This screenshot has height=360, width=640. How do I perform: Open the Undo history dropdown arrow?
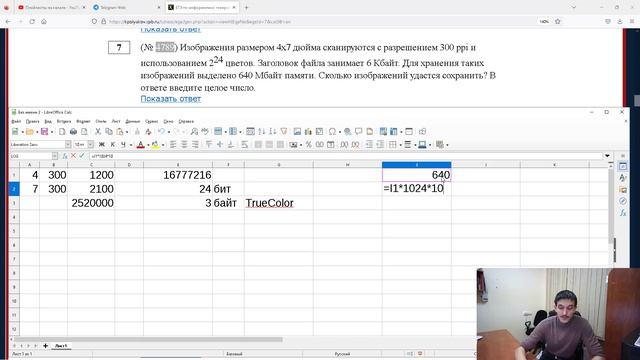[169, 132]
